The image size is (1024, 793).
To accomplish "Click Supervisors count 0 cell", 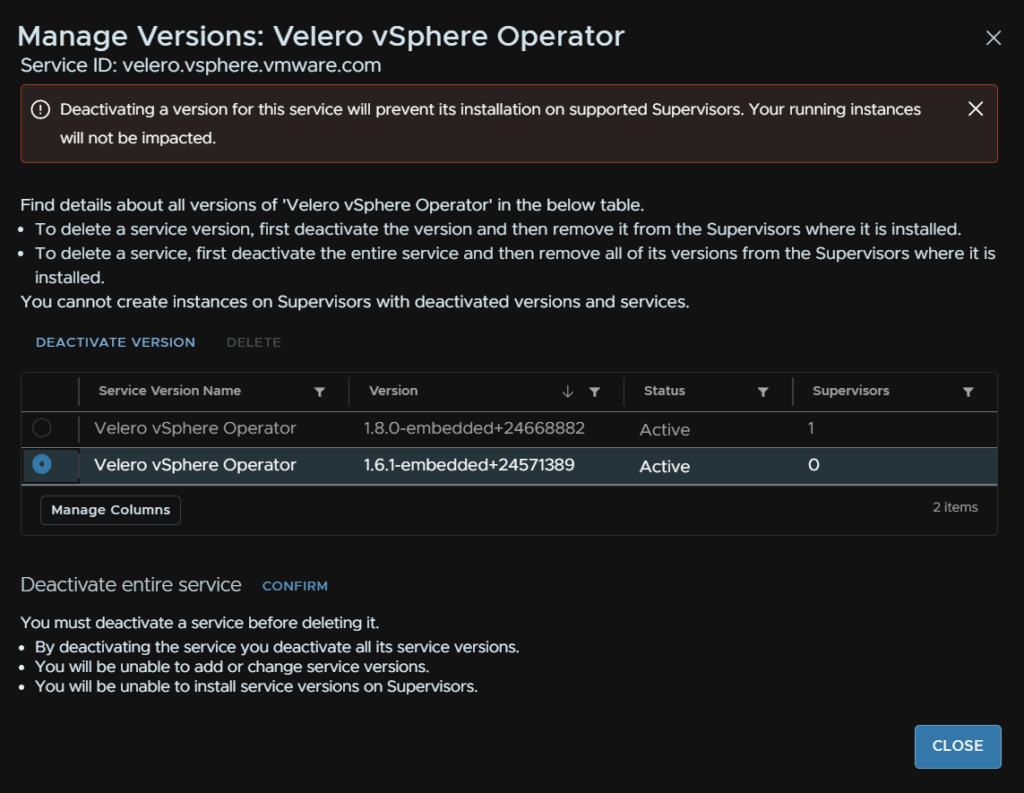I will tap(813, 465).
